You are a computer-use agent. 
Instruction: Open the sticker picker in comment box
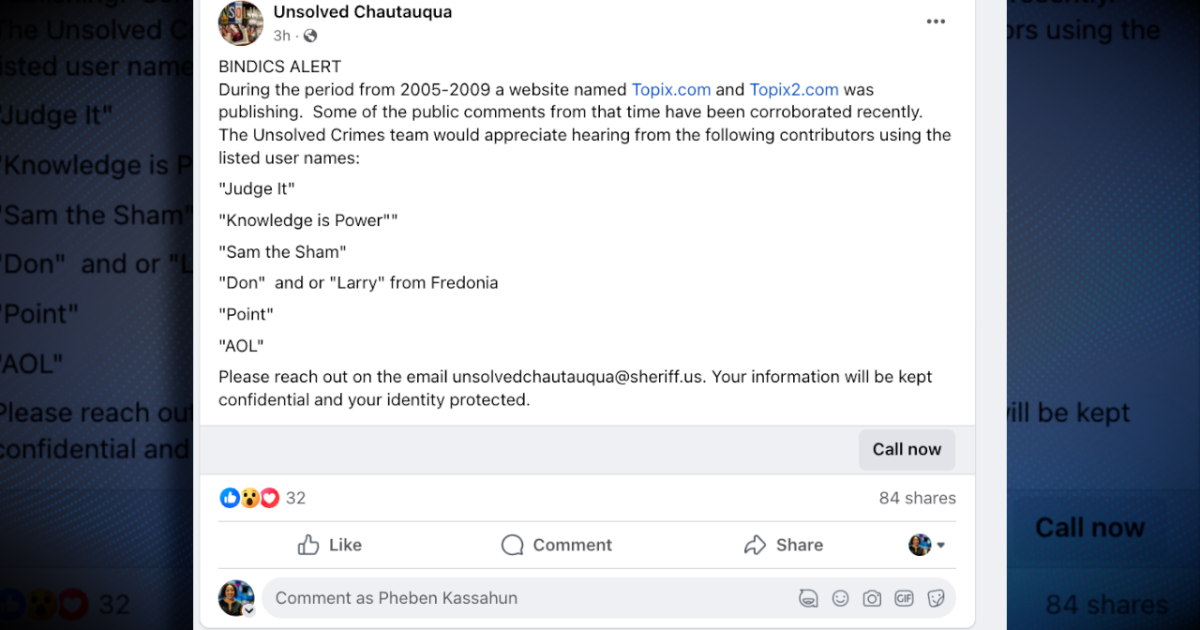936,598
